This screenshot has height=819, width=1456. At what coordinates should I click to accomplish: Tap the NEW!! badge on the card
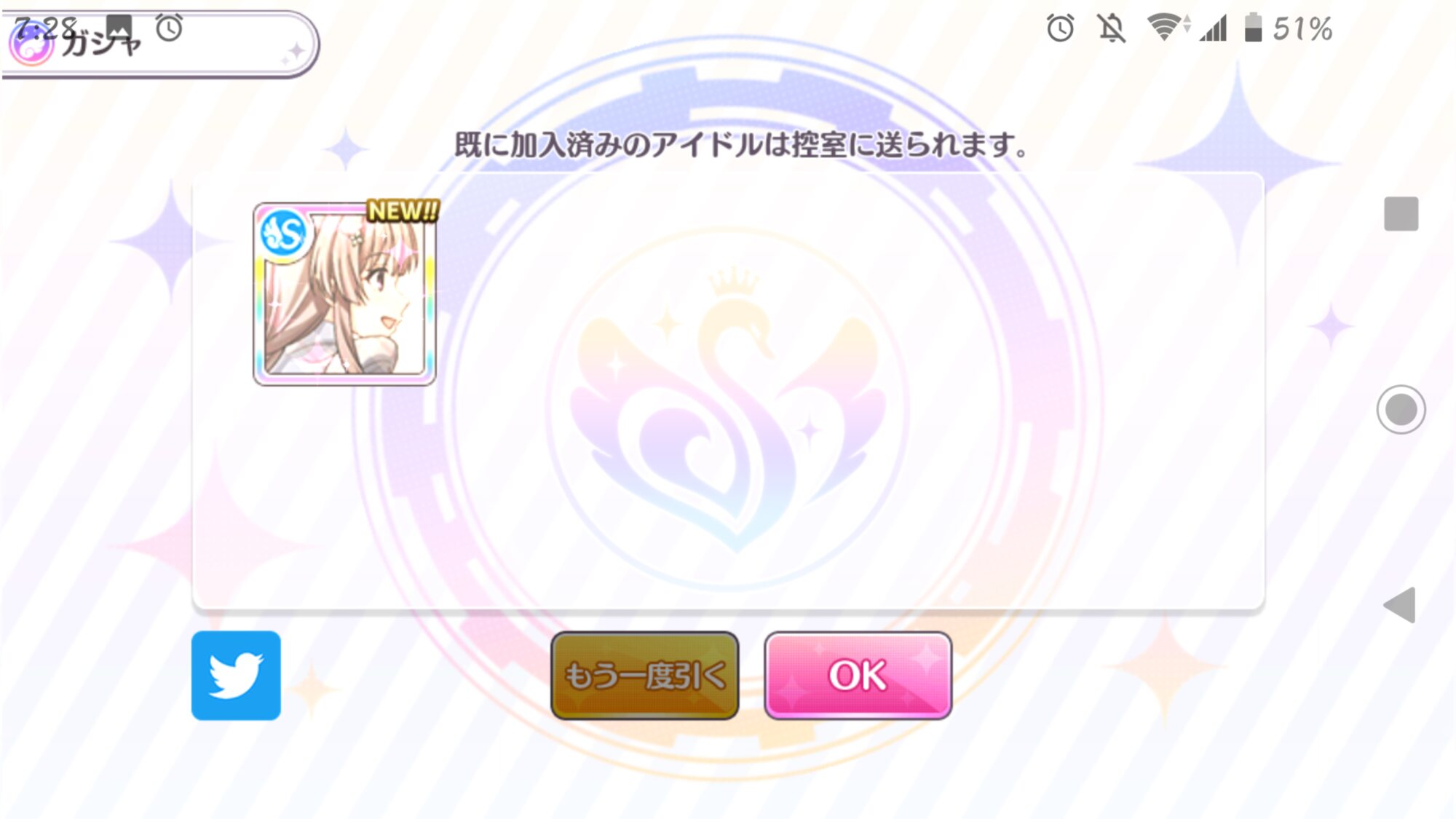pyautogui.click(x=403, y=211)
